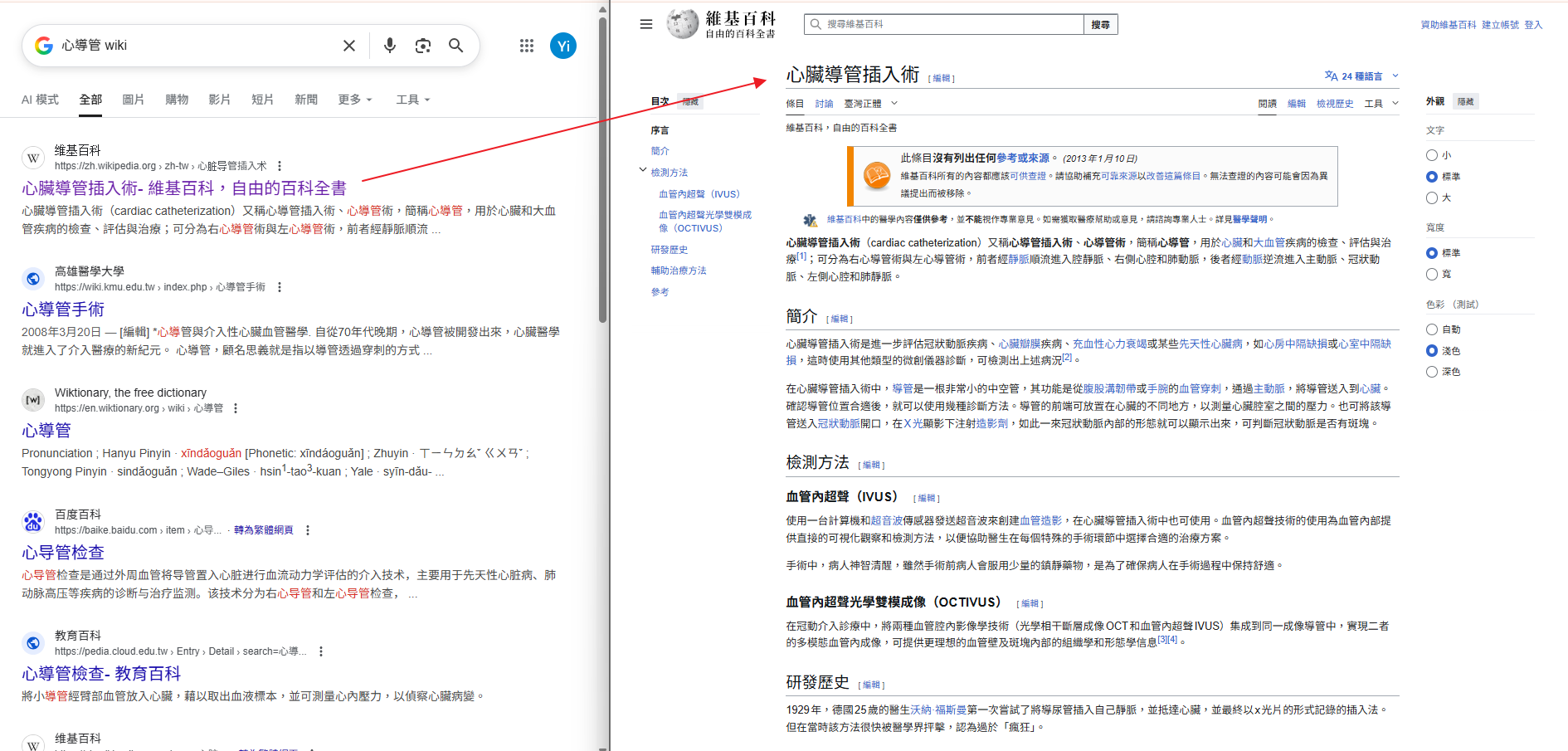This screenshot has width=1568, height=751.
Task: Collapse the 檢測方法 contents section
Action: 643,171
